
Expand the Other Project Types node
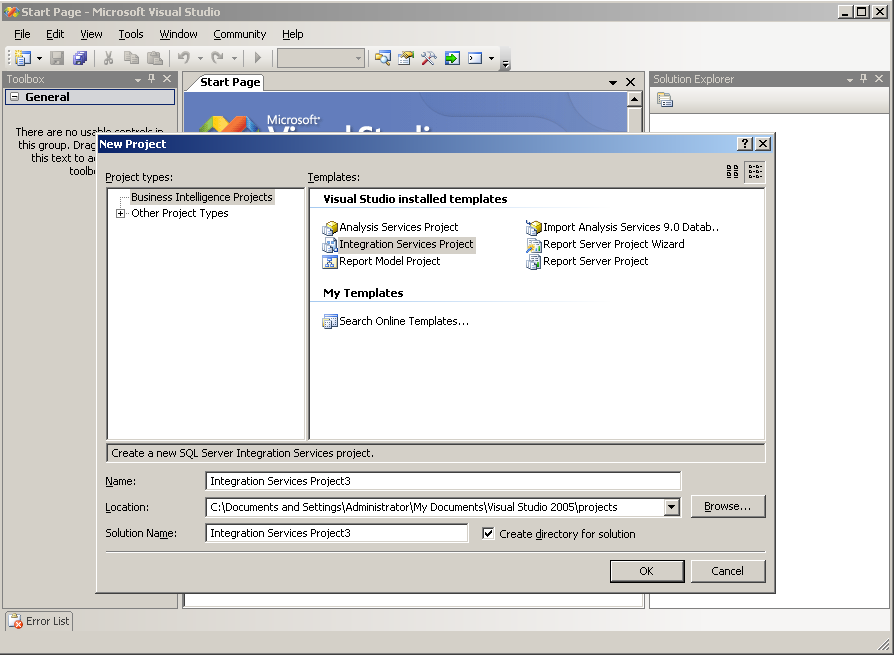pos(120,214)
